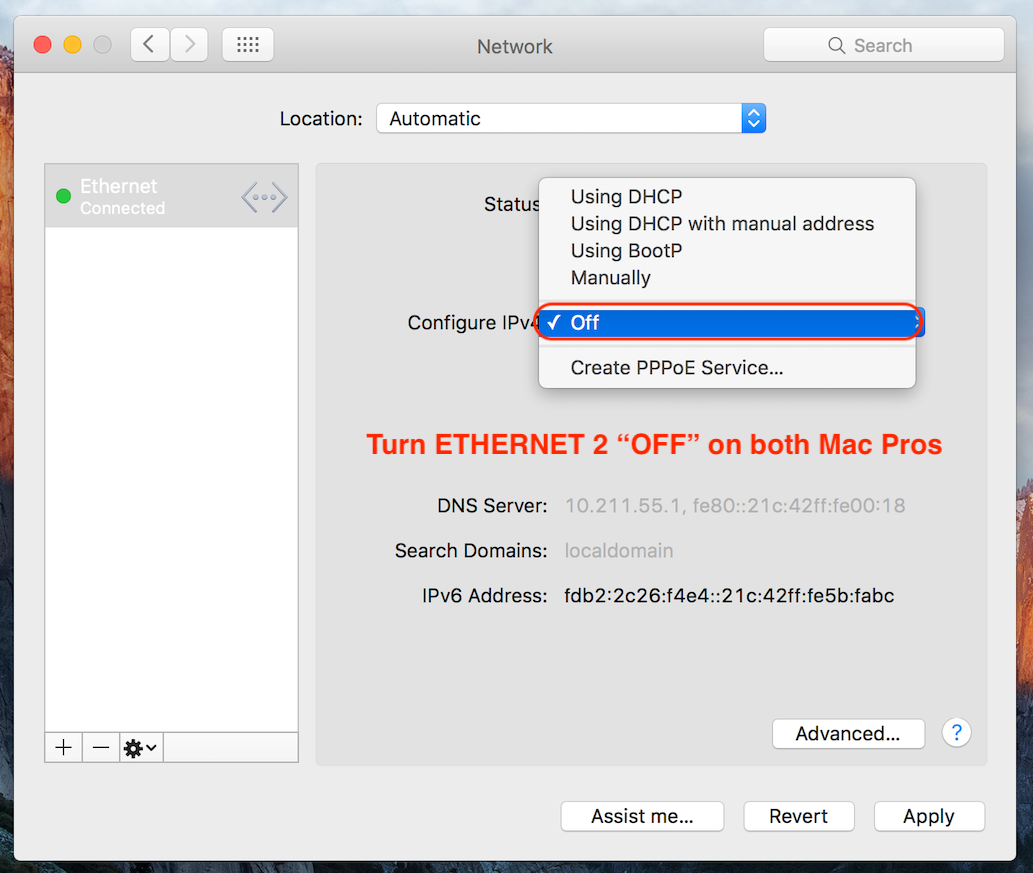Click in the Search field
This screenshot has width=1033, height=873.
click(883, 45)
